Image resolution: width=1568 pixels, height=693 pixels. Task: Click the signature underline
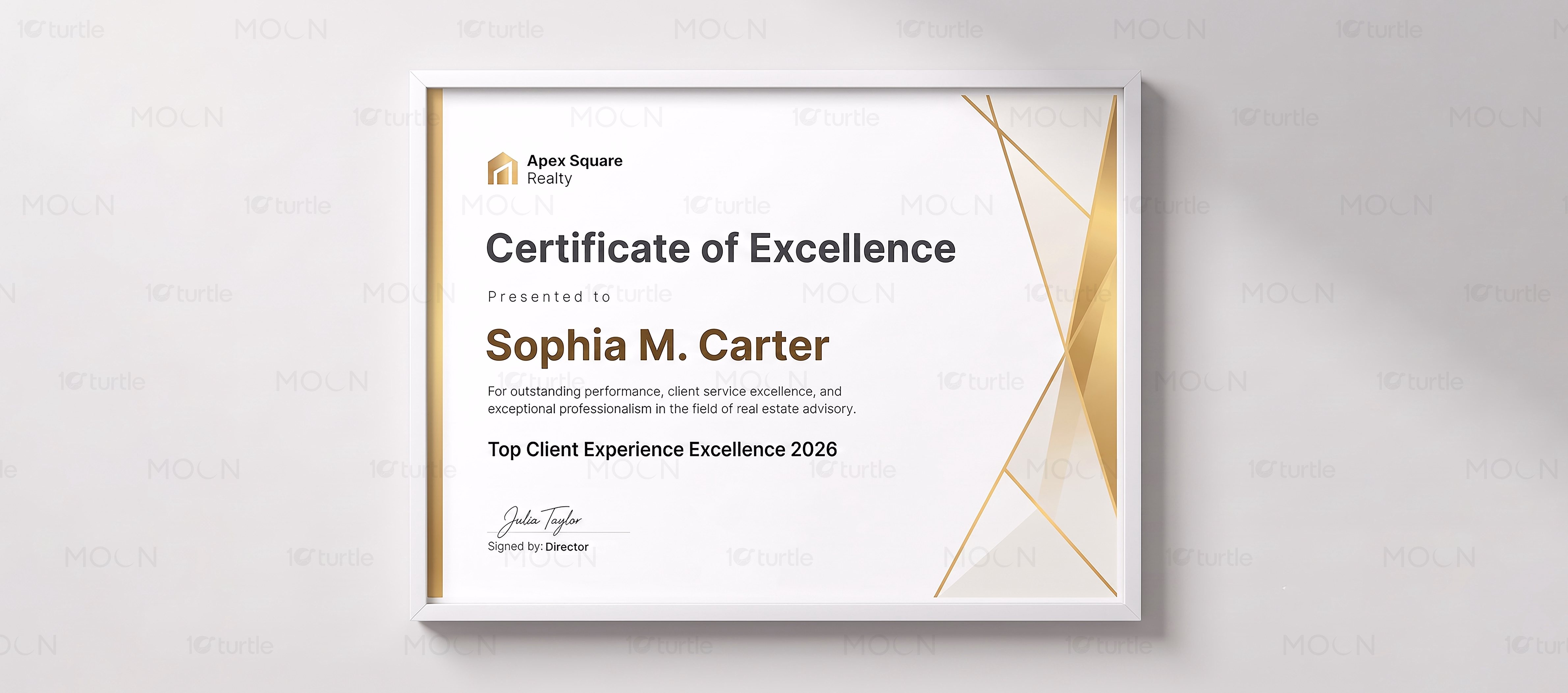click(x=559, y=532)
